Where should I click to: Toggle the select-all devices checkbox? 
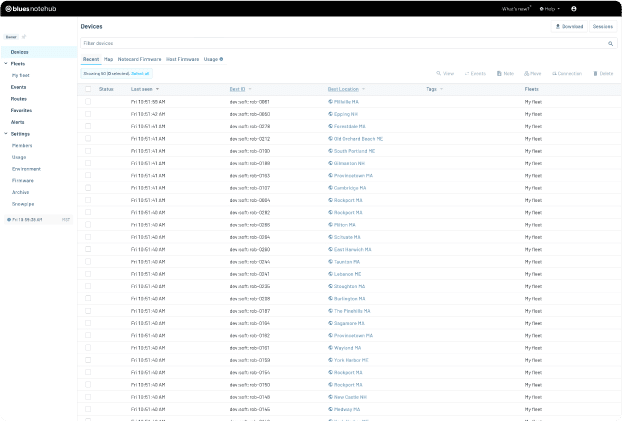[88, 89]
